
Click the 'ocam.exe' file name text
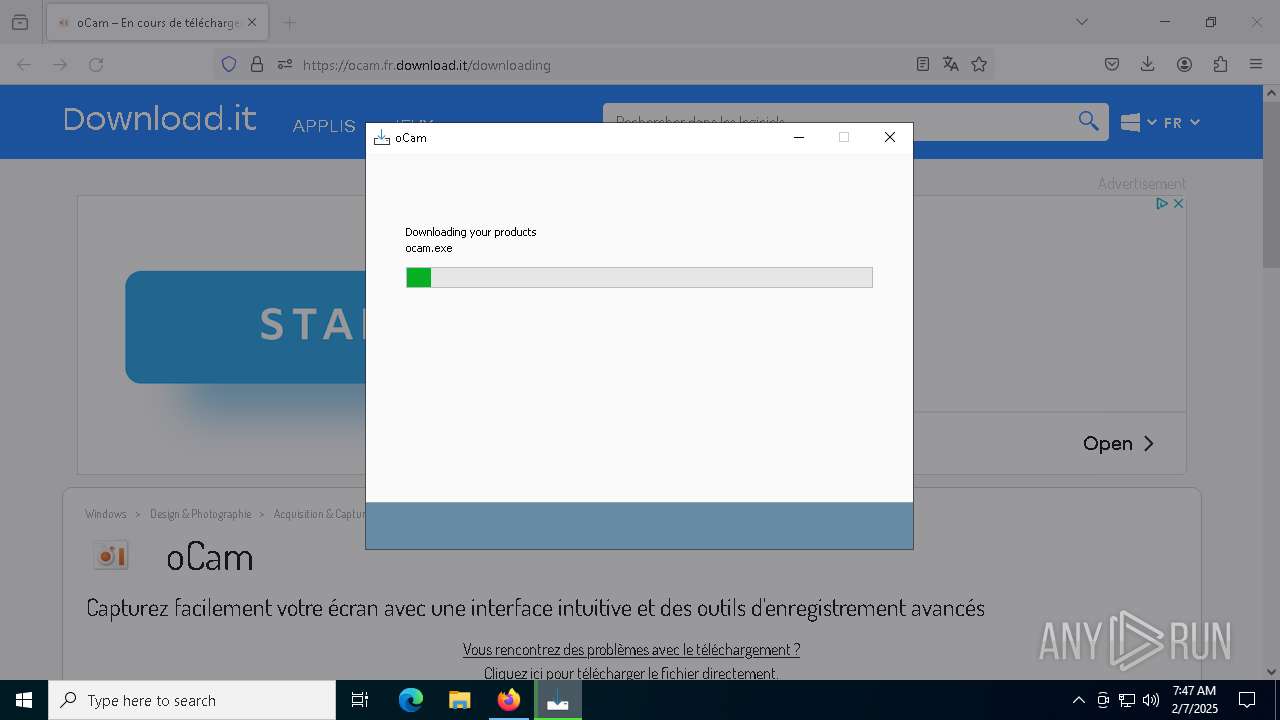coord(429,248)
